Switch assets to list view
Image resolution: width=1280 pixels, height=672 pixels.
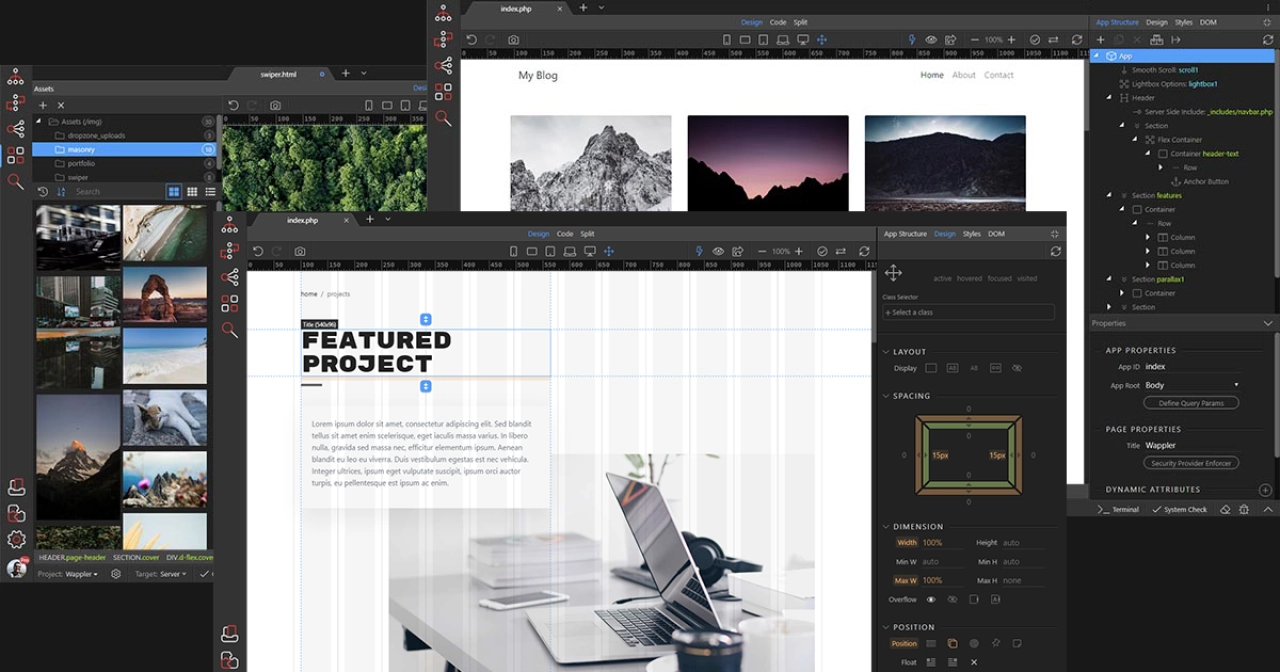(x=210, y=191)
